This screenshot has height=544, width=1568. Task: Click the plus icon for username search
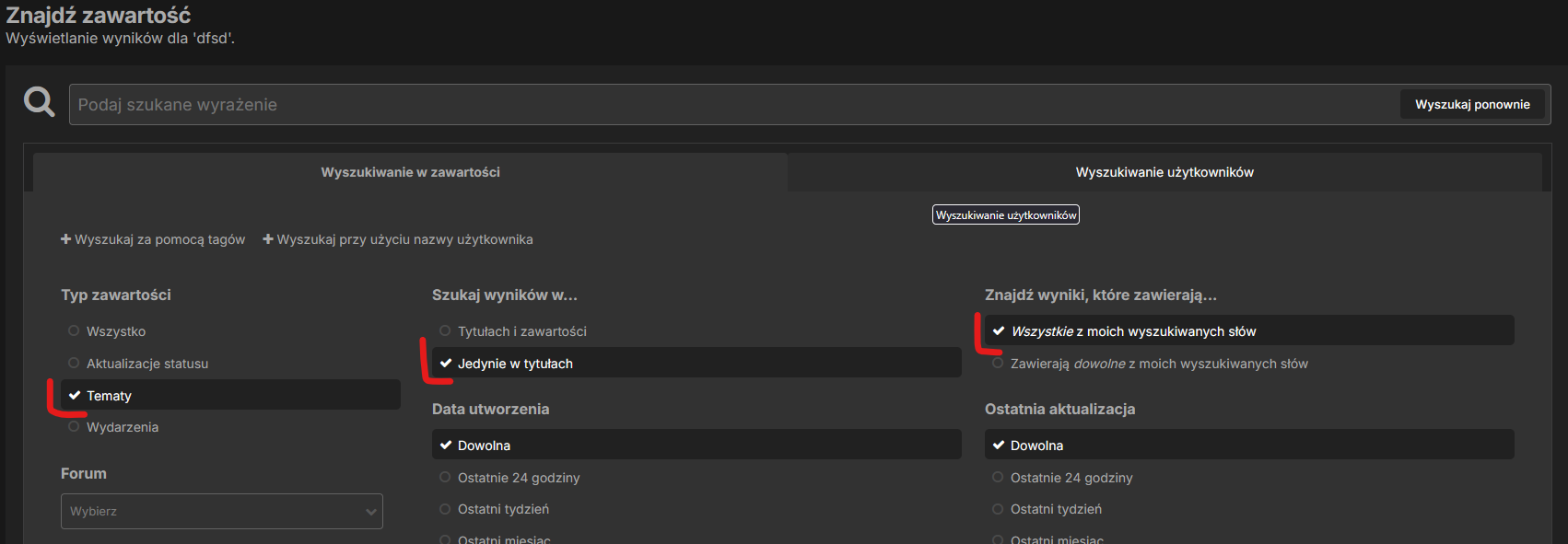point(268,239)
